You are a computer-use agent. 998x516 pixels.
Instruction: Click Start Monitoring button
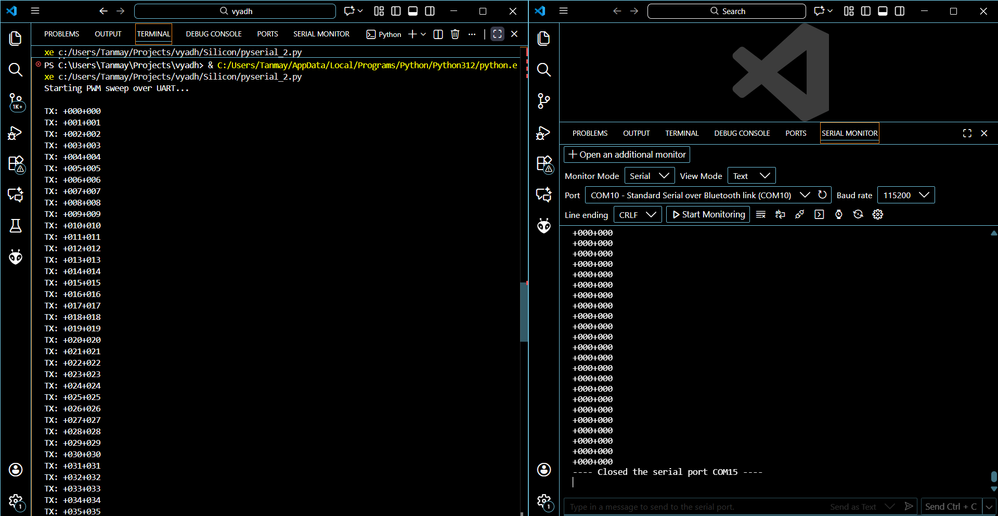pyautogui.click(x=708, y=214)
